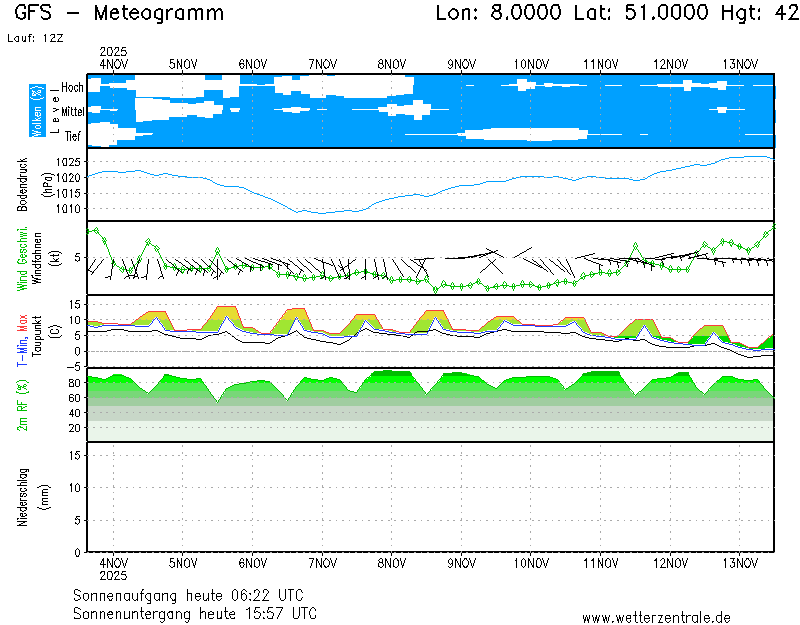Select 10NOV on the bottom date axis
Screen dimensions: 800x625
[x=530, y=563]
